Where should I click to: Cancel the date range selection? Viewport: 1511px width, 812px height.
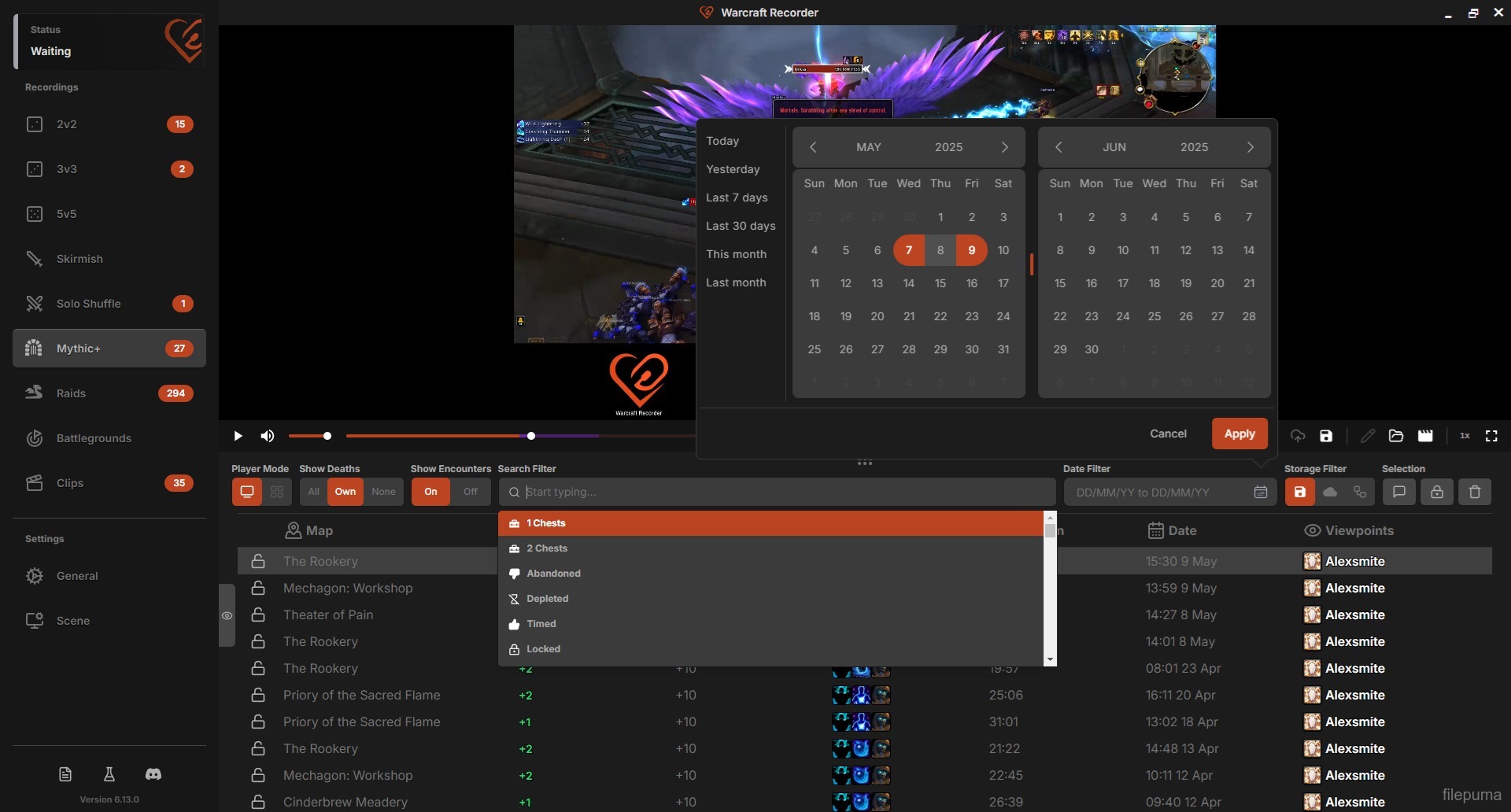tap(1168, 434)
